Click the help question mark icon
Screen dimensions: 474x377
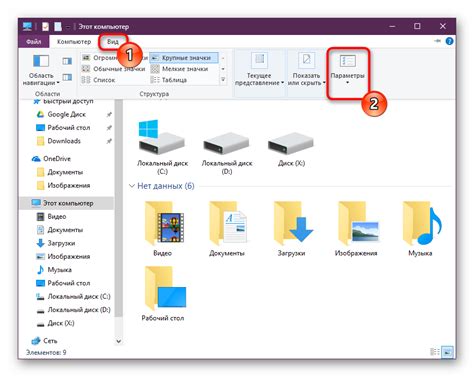(449, 41)
